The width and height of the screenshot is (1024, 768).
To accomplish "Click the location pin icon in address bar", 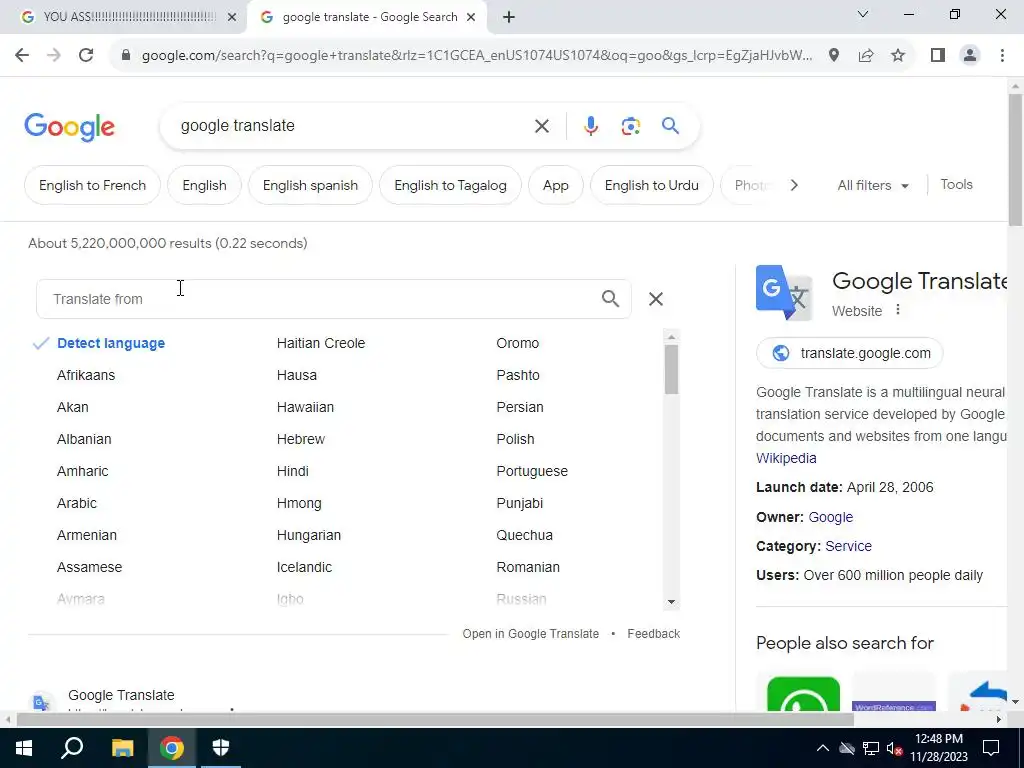I will click(x=834, y=56).
